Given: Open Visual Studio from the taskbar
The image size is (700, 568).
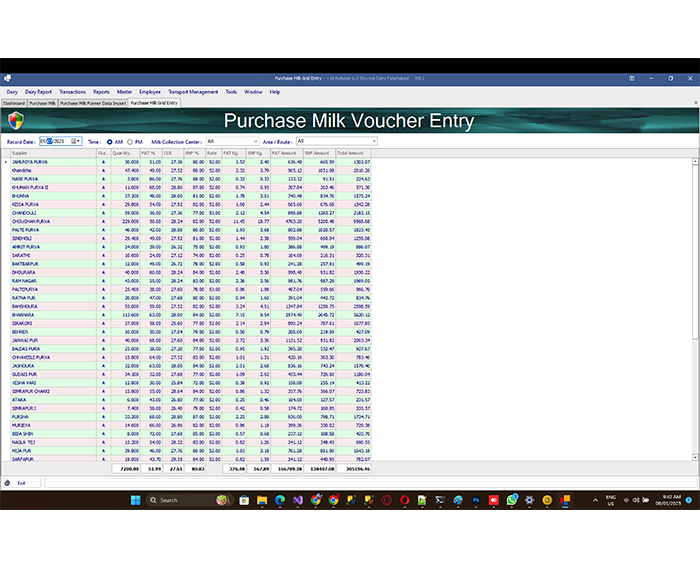Looking at the screenshot, I should tap(297, 499).
